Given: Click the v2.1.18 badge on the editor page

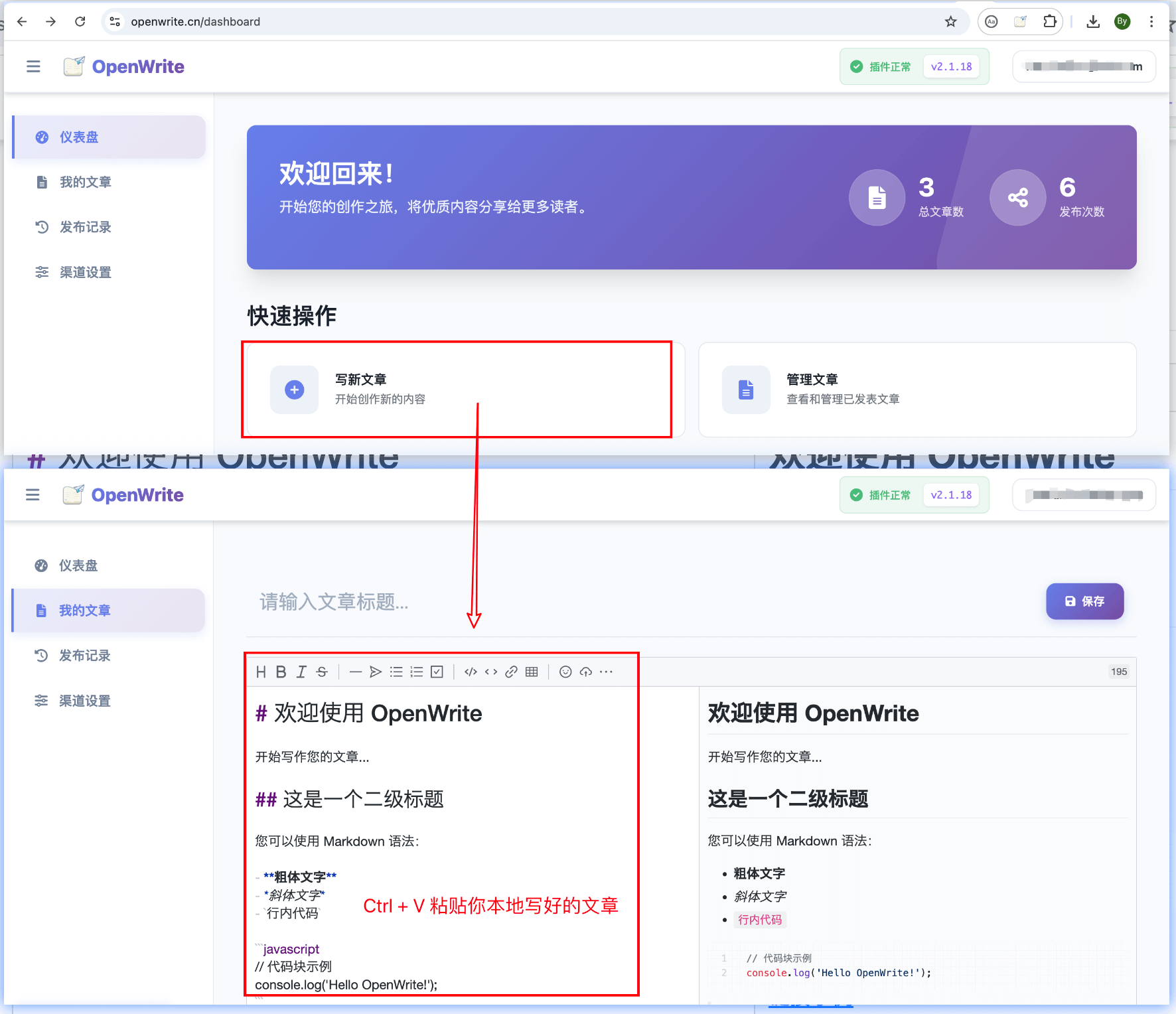Looking at the screenshot, I should (951, 495).
